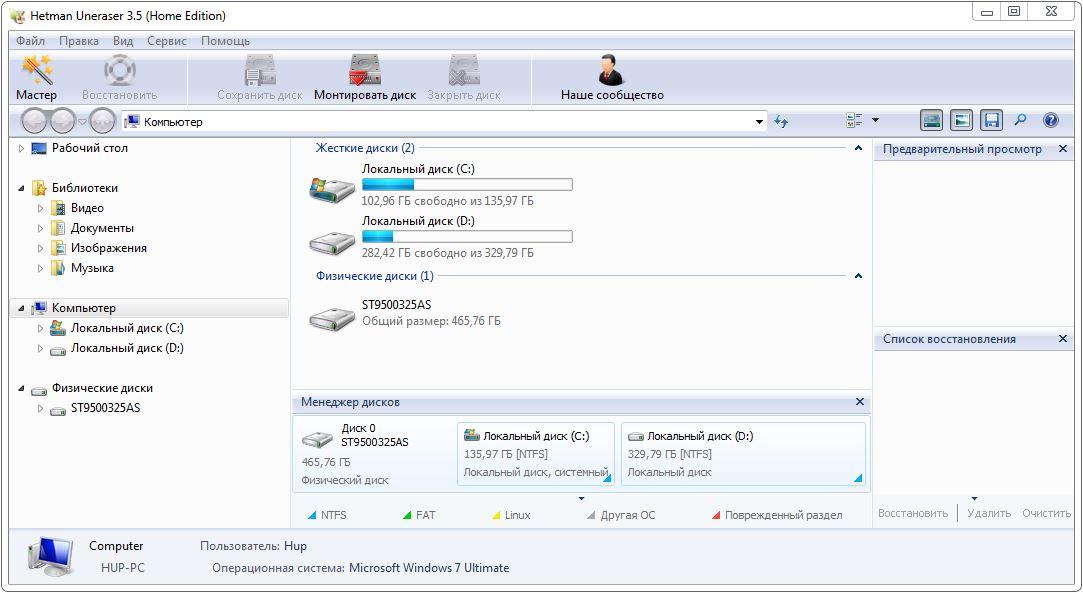This screenshot has height=594, width=1083.
Task: Click the yellow Linux legend marker
Action: pyautogui.click(x=496, y=515)
